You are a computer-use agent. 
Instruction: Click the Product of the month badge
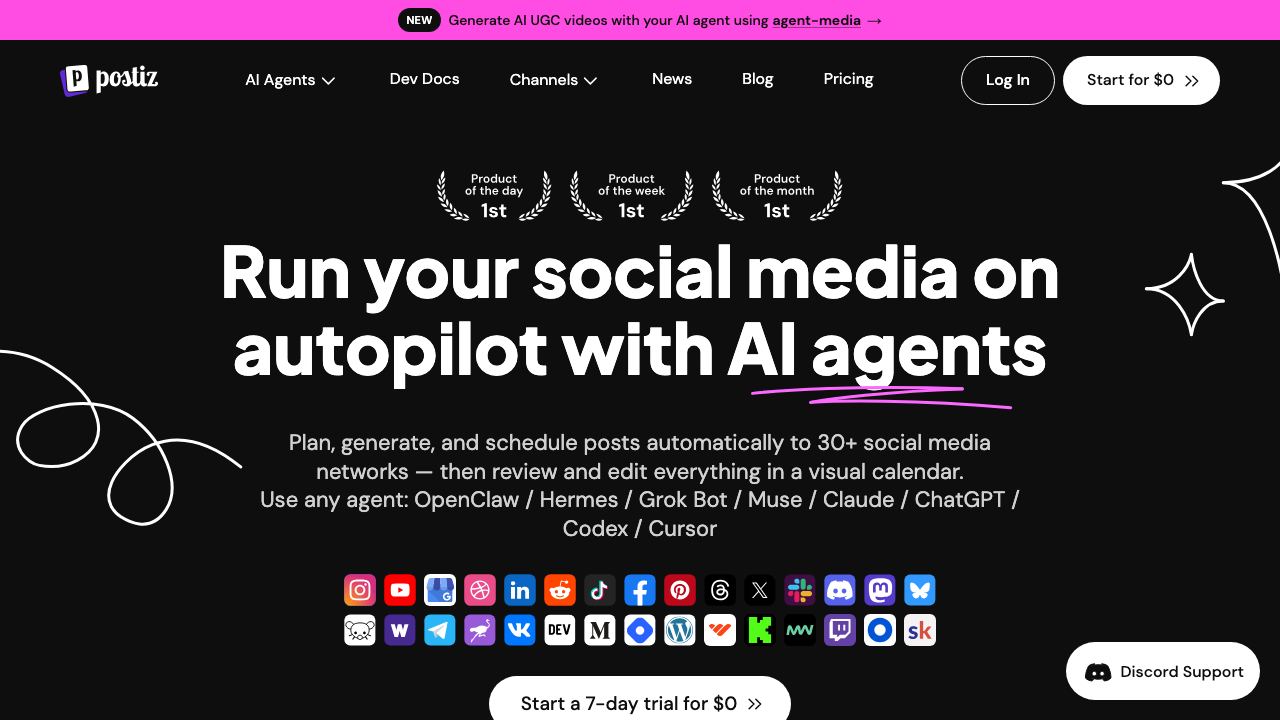click(777, 195)
